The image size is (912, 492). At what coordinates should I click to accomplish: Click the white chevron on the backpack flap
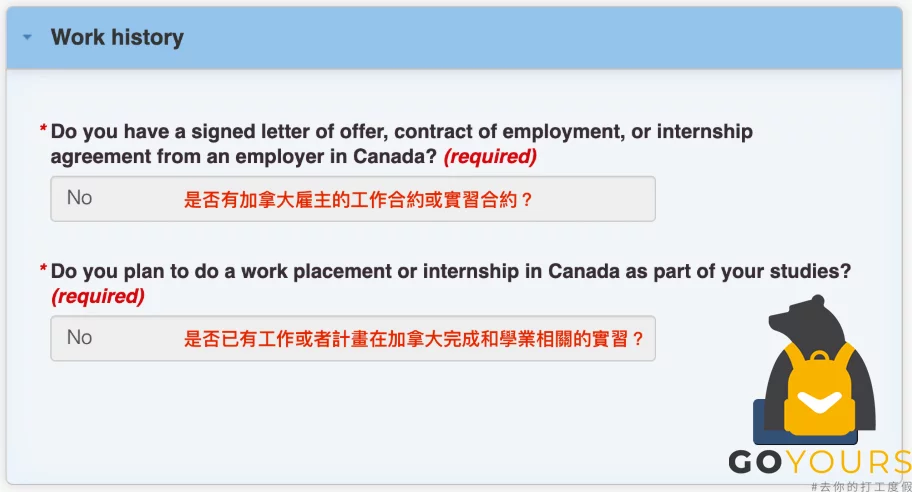tap(820, 402)
